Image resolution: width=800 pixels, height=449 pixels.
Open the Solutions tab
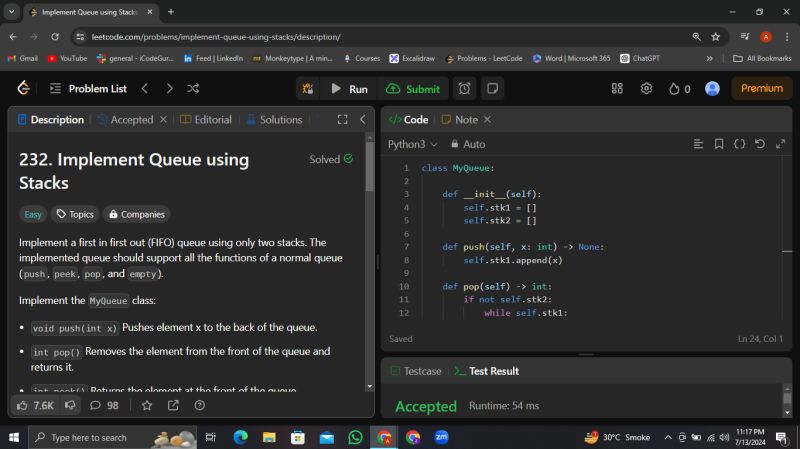274,119
